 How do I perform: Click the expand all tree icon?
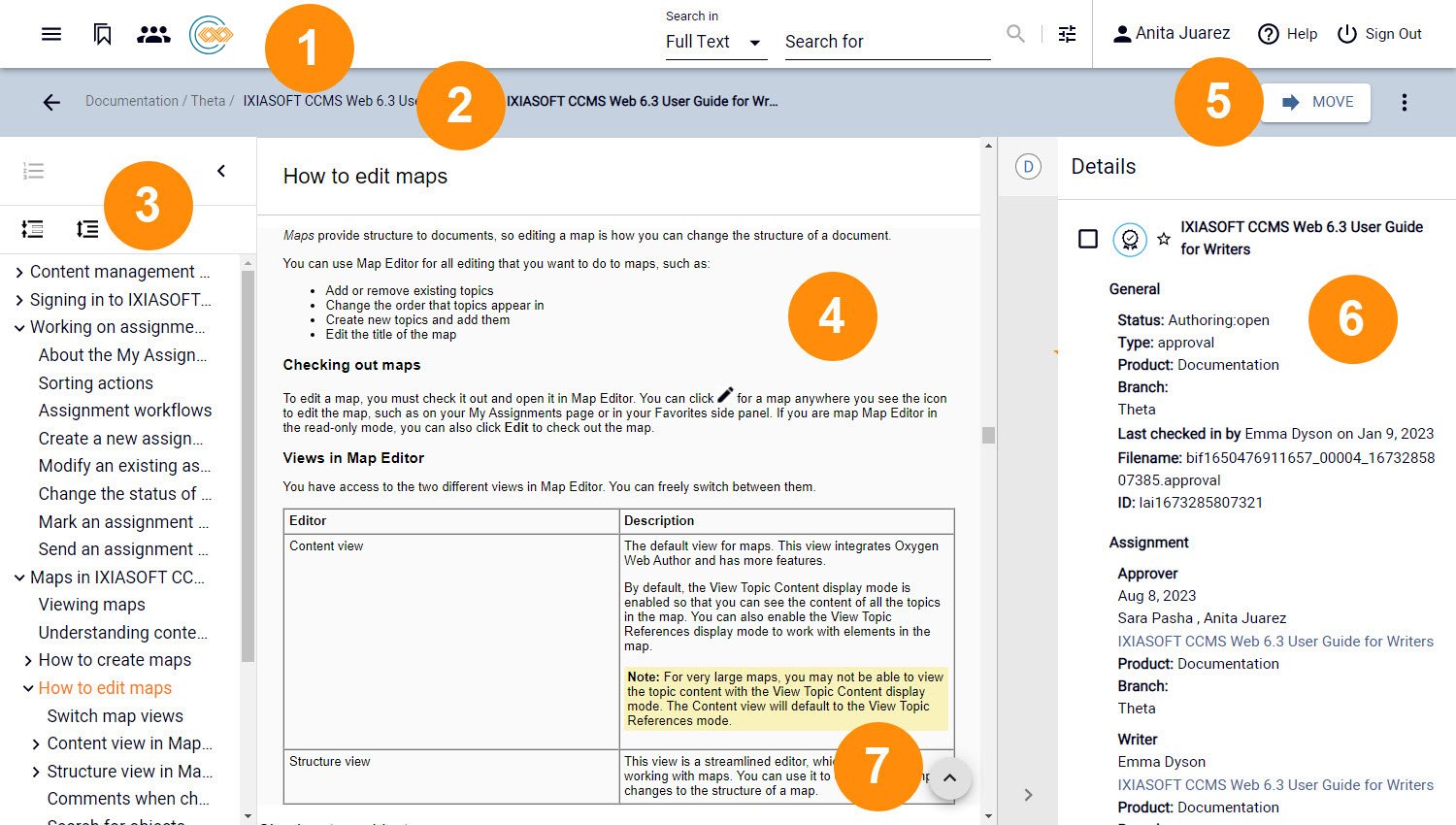(87, 229)
